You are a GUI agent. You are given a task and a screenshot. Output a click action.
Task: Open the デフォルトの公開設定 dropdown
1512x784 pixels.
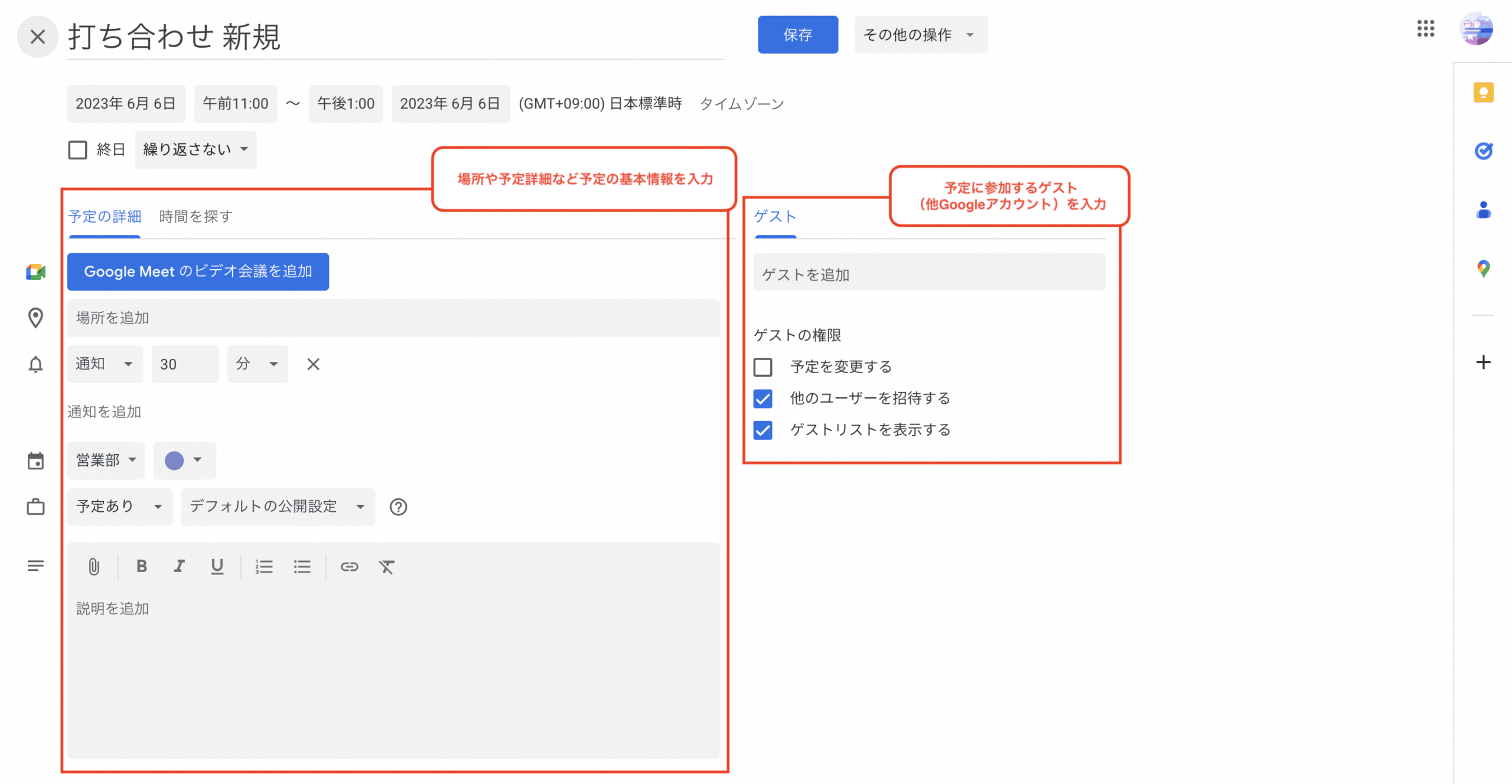click(278, 507)
